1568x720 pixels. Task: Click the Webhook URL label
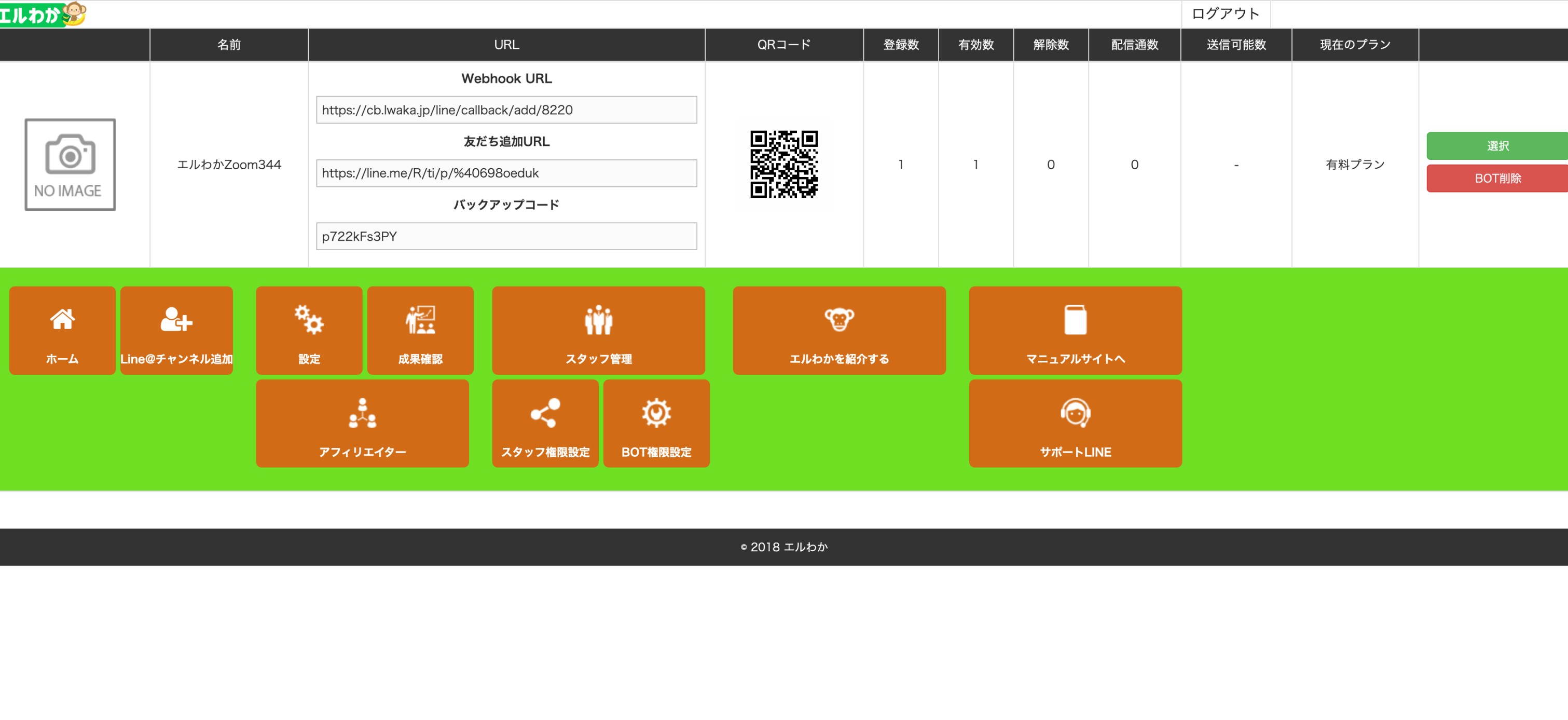(506, 78)
